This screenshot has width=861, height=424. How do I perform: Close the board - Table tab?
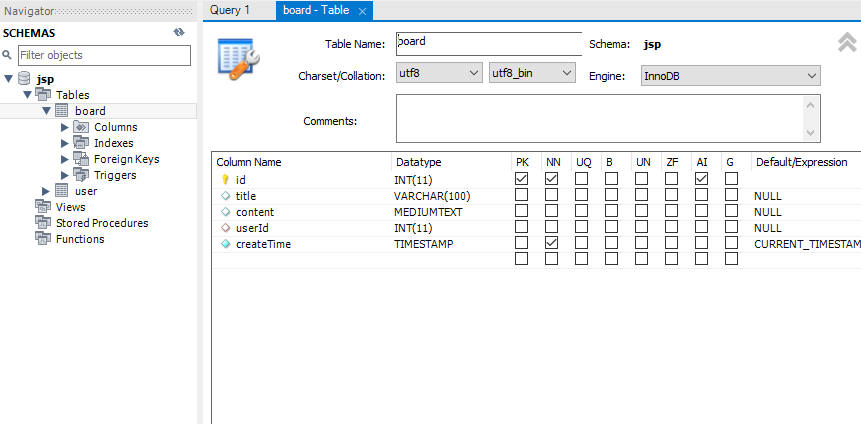pos(362,11)
